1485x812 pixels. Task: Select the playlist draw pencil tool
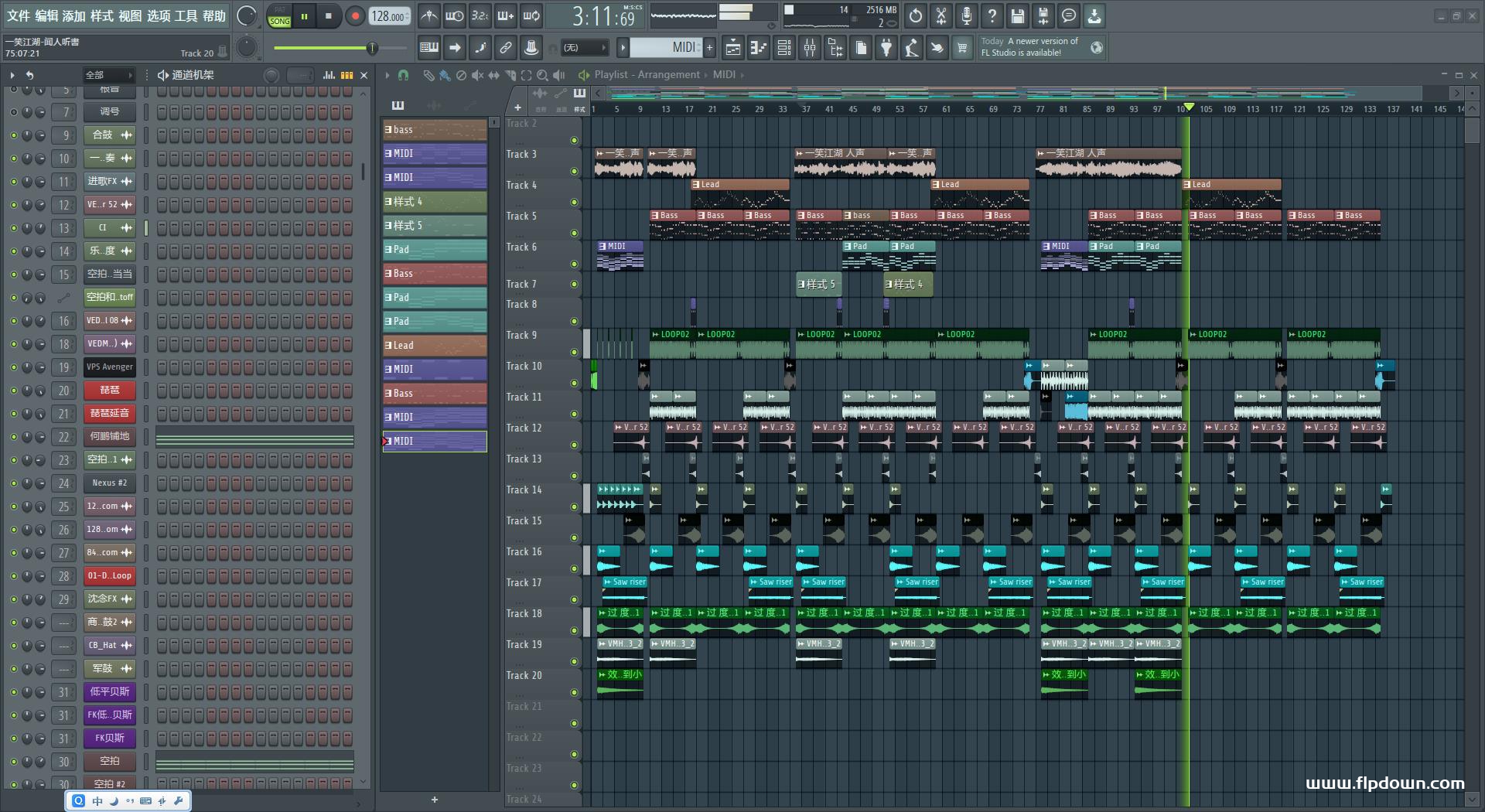(428, 75)
